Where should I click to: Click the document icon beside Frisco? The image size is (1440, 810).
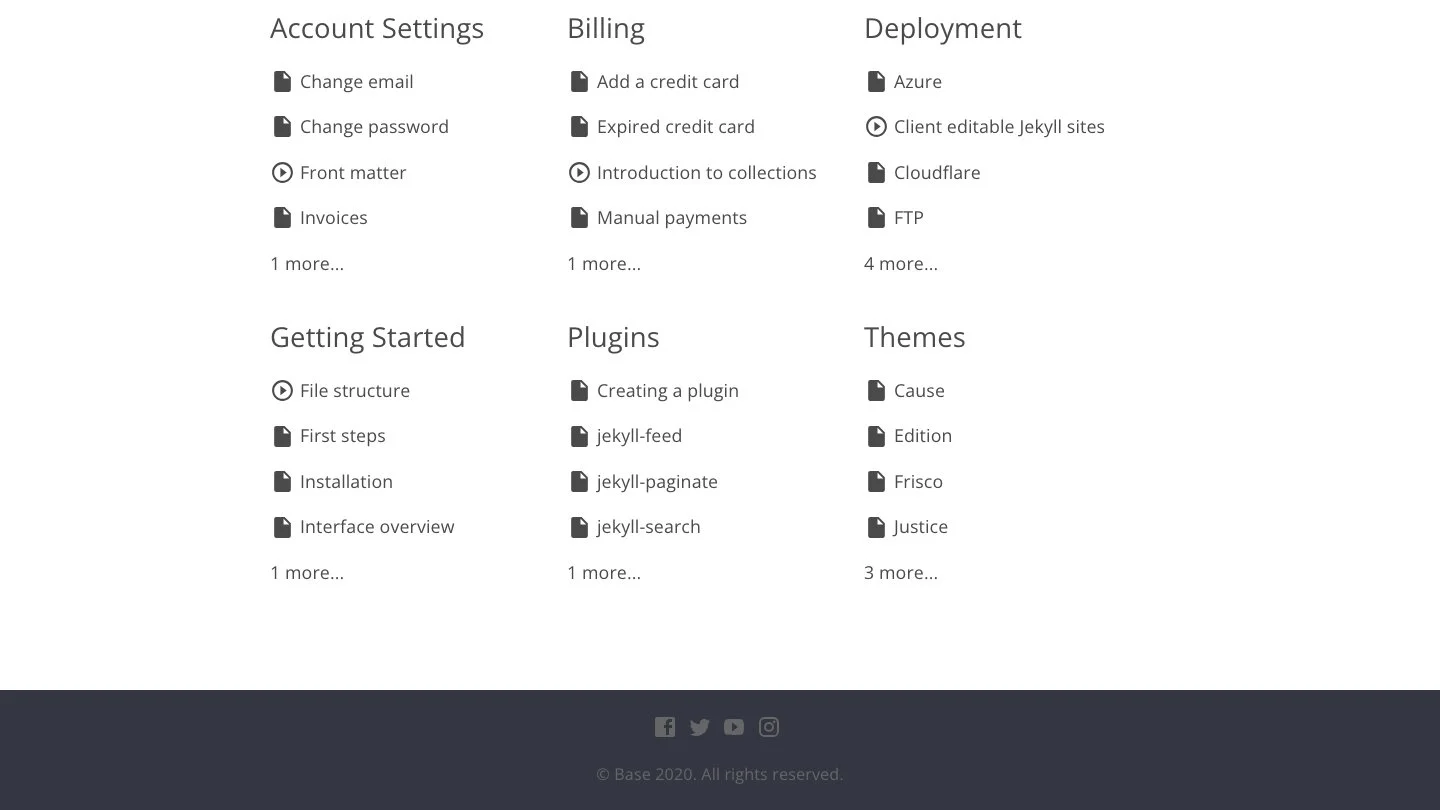click(x=876, y=482)
